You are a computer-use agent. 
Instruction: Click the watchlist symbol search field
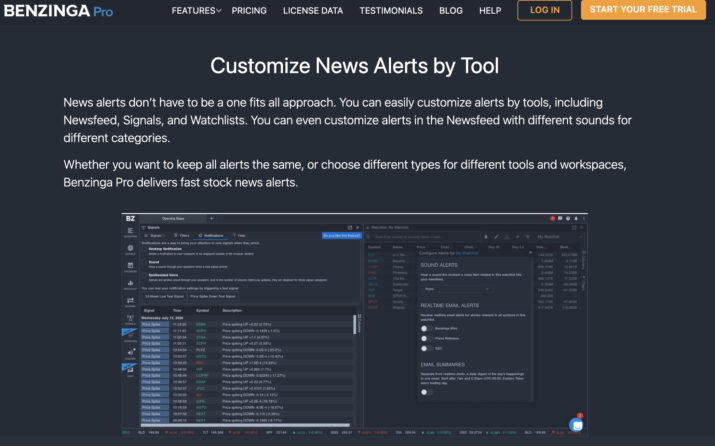click(x=424, y=237)
